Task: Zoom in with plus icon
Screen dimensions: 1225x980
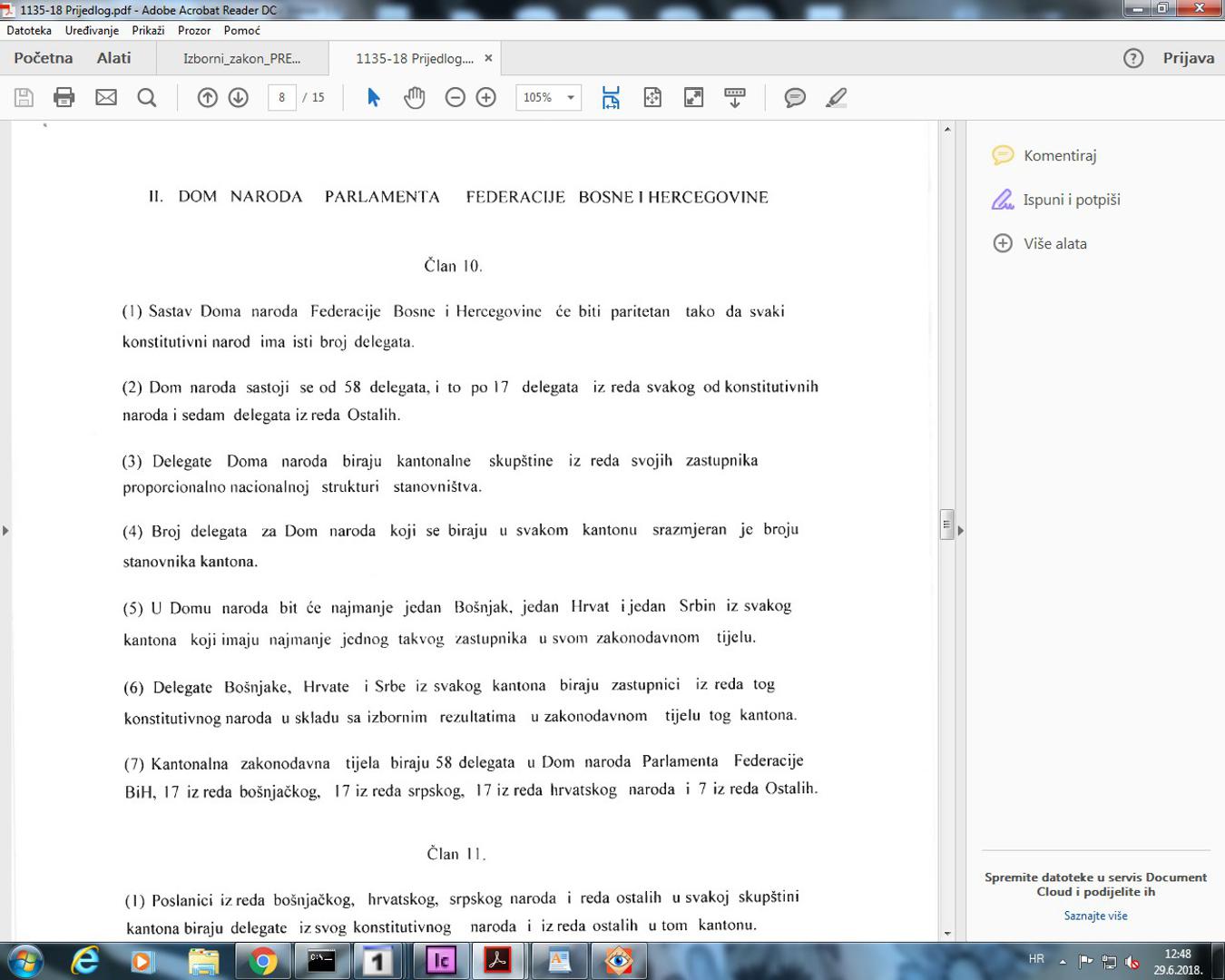Action: pos(486,97)
